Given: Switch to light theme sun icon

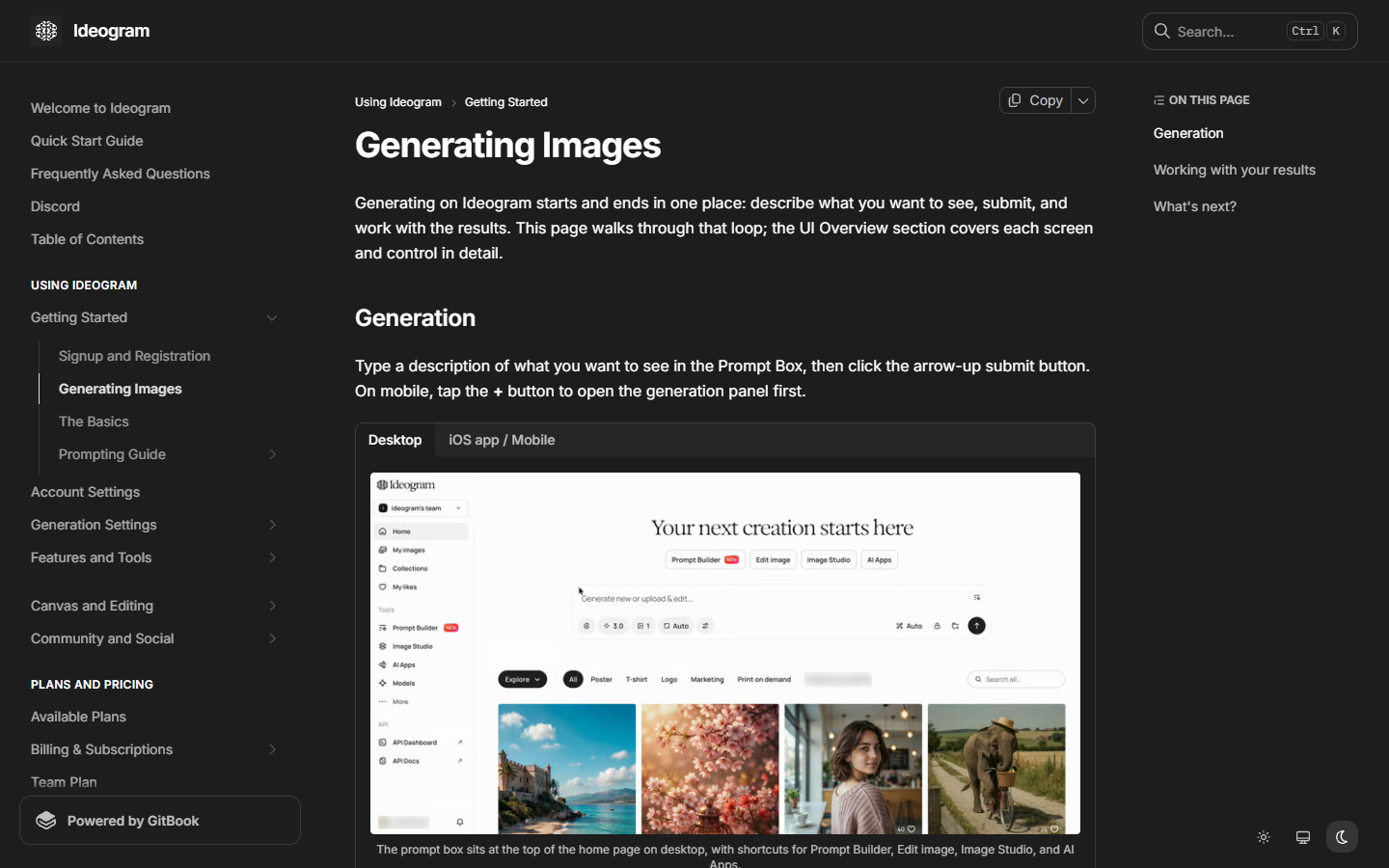Looking at the screenshot, I should pyautogui.click(x=1264, y=837).
